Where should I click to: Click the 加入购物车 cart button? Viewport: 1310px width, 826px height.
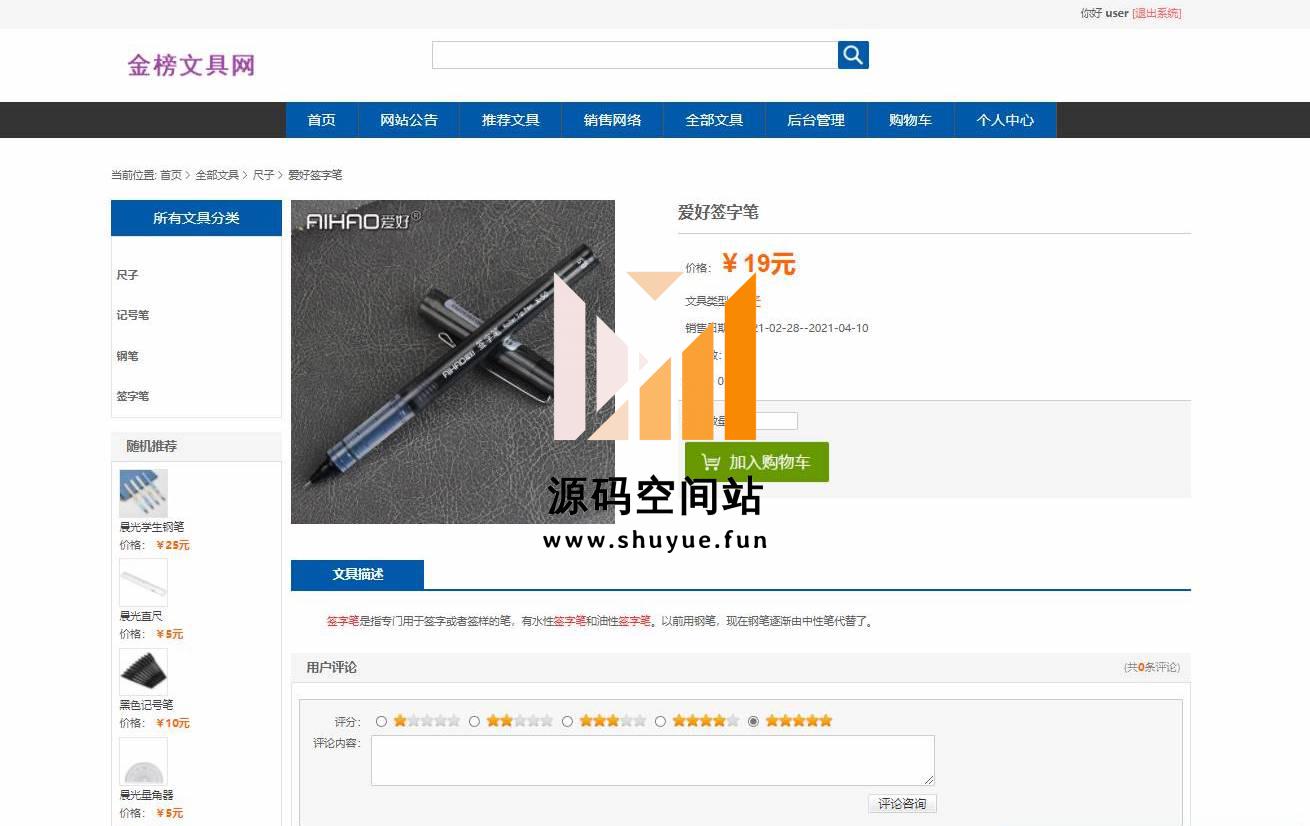(x=756, y=462)
